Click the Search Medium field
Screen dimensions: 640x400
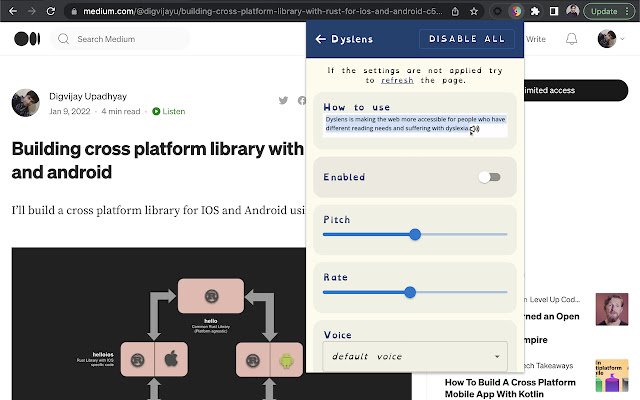pos(120,39)
